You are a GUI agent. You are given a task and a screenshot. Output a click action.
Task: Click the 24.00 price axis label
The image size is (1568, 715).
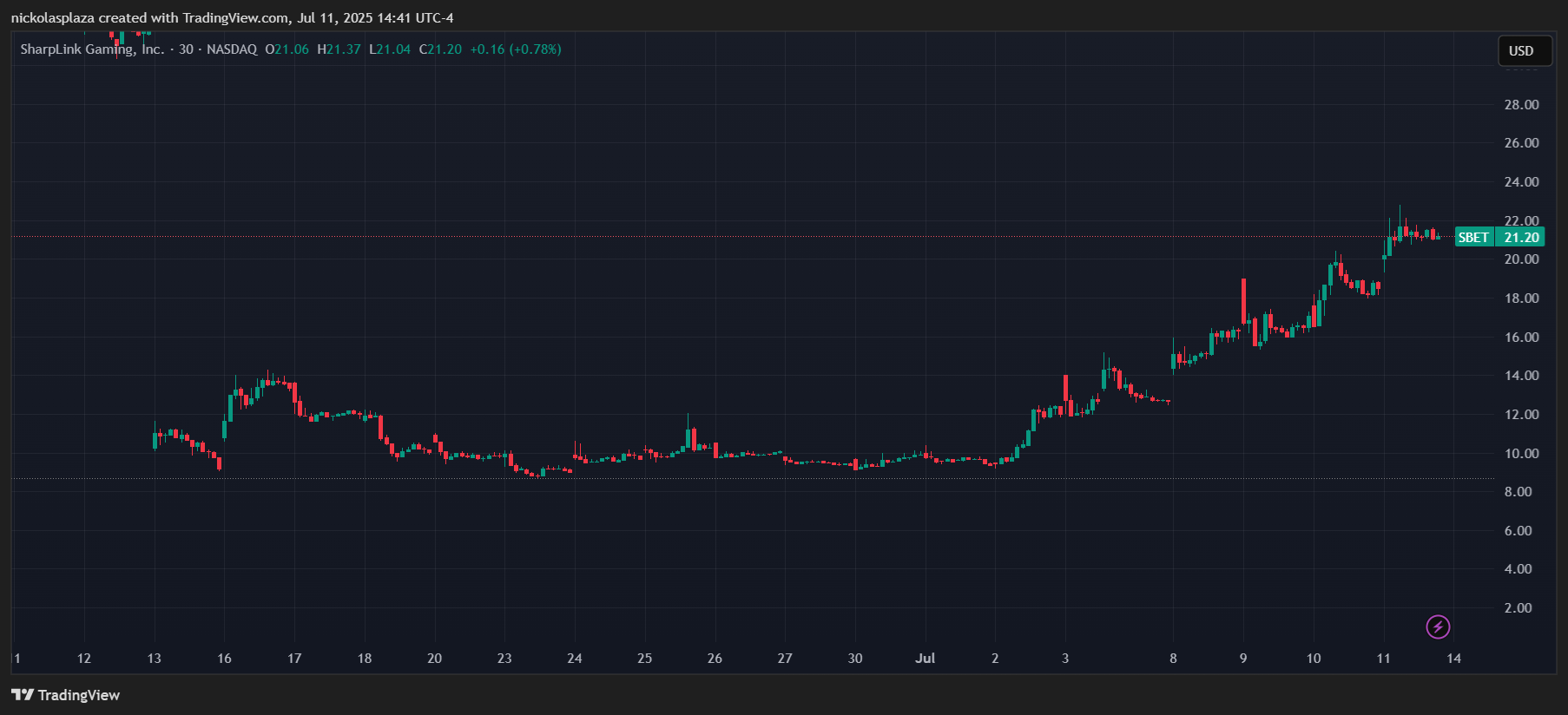click(1521, 181)
